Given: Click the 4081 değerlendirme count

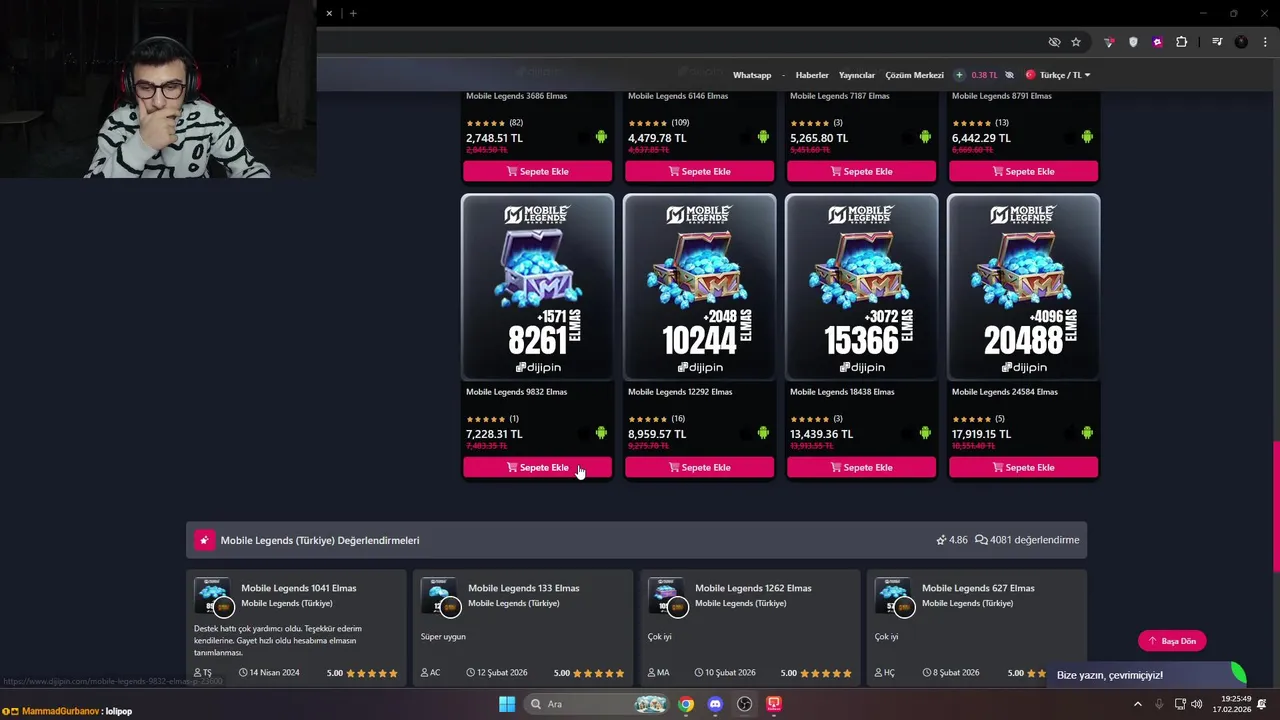Looking at the screenshot, I should pos(1027,540).
